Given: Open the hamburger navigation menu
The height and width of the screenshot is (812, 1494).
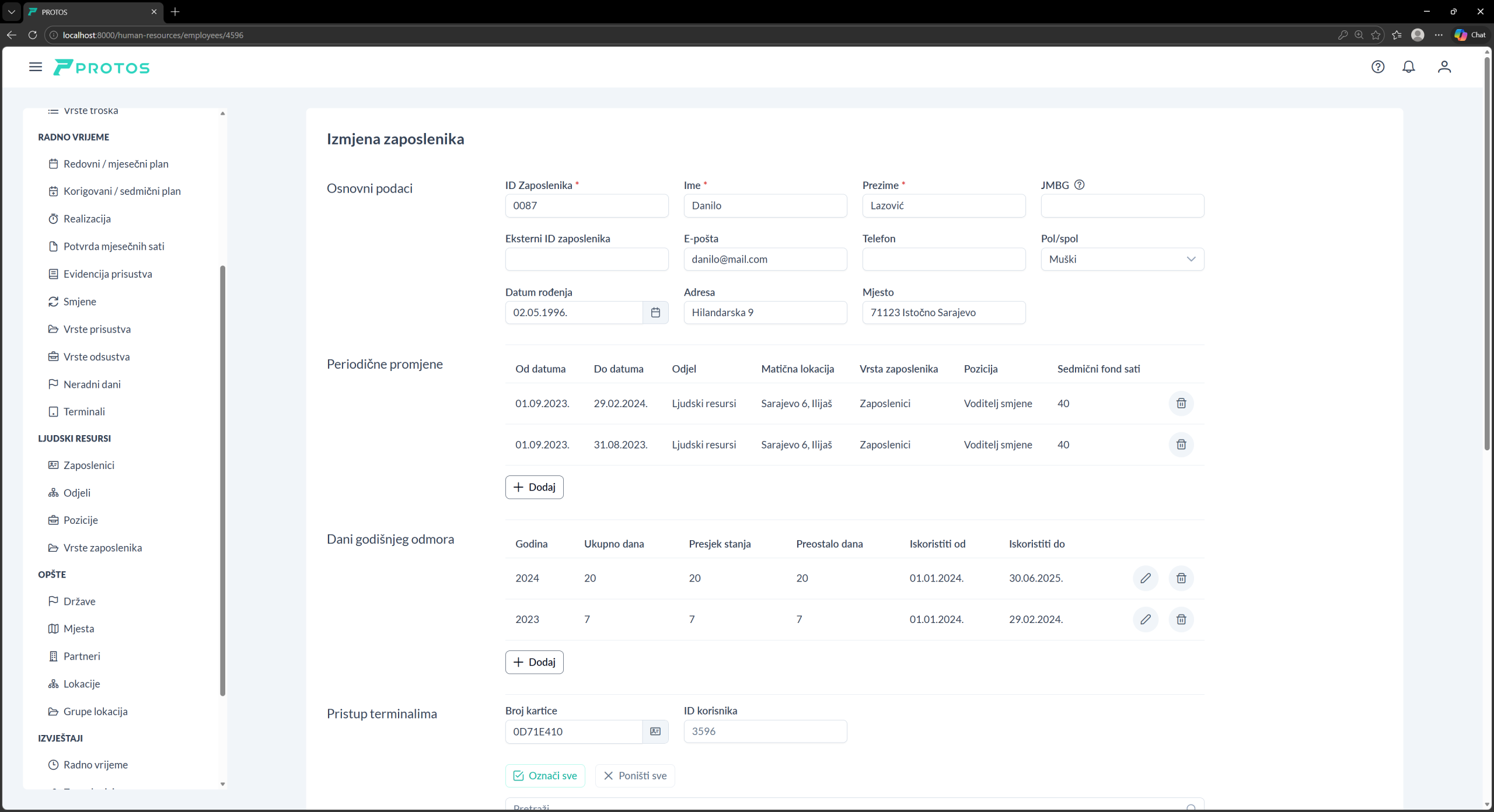Looking at the screenshot, I should point(36,67).
